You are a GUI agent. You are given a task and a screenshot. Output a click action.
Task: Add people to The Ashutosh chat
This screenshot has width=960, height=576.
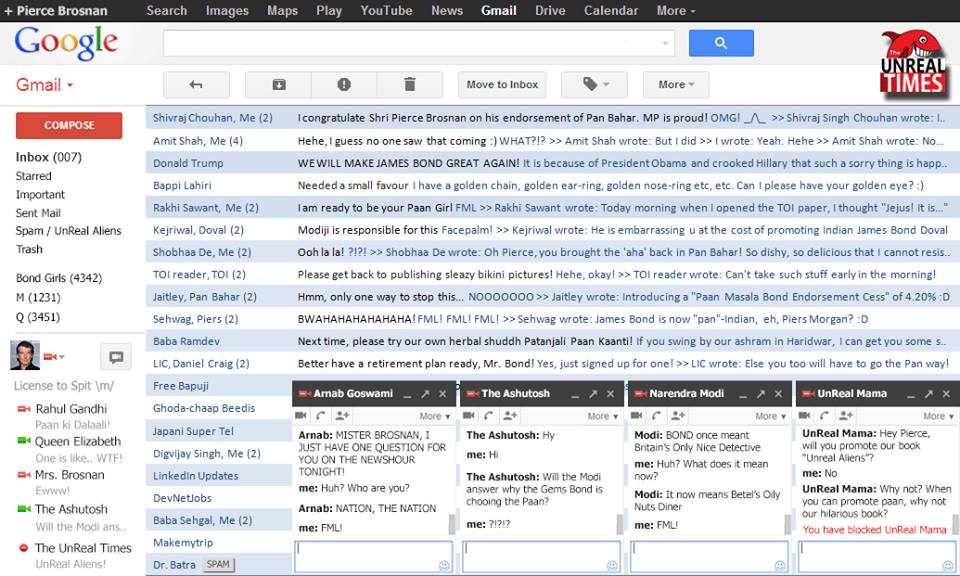pyautogui.click(x=510, y=416)
